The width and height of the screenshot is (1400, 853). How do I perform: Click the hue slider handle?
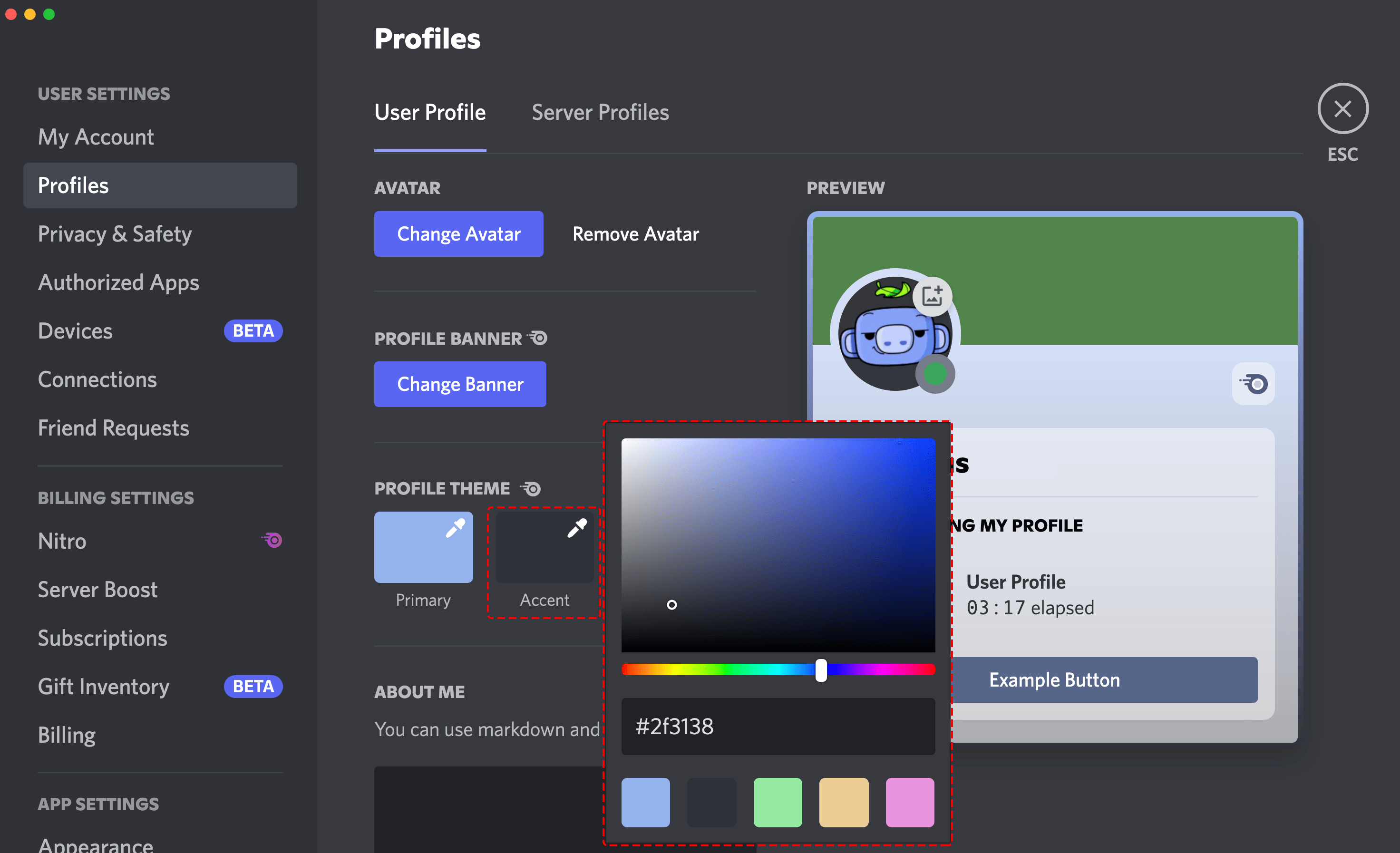pyautogui.click(x=820, y=670)
